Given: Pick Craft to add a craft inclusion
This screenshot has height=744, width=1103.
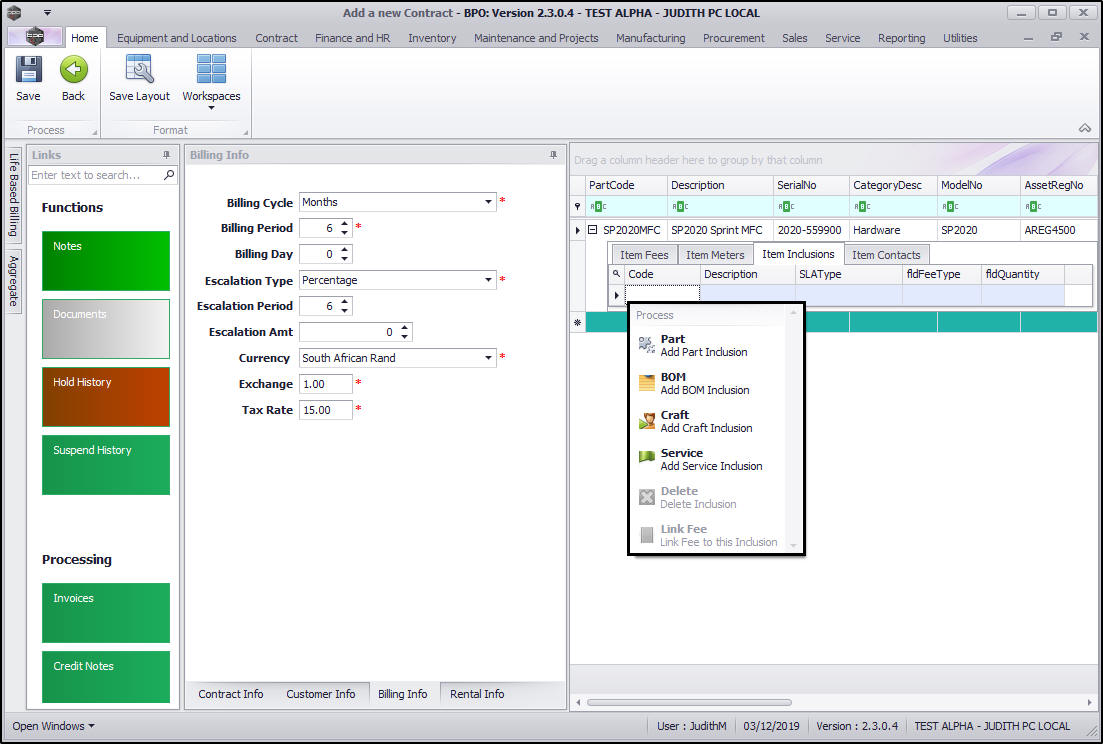Looking at the screenshot, I should click(x=705, y=421).
